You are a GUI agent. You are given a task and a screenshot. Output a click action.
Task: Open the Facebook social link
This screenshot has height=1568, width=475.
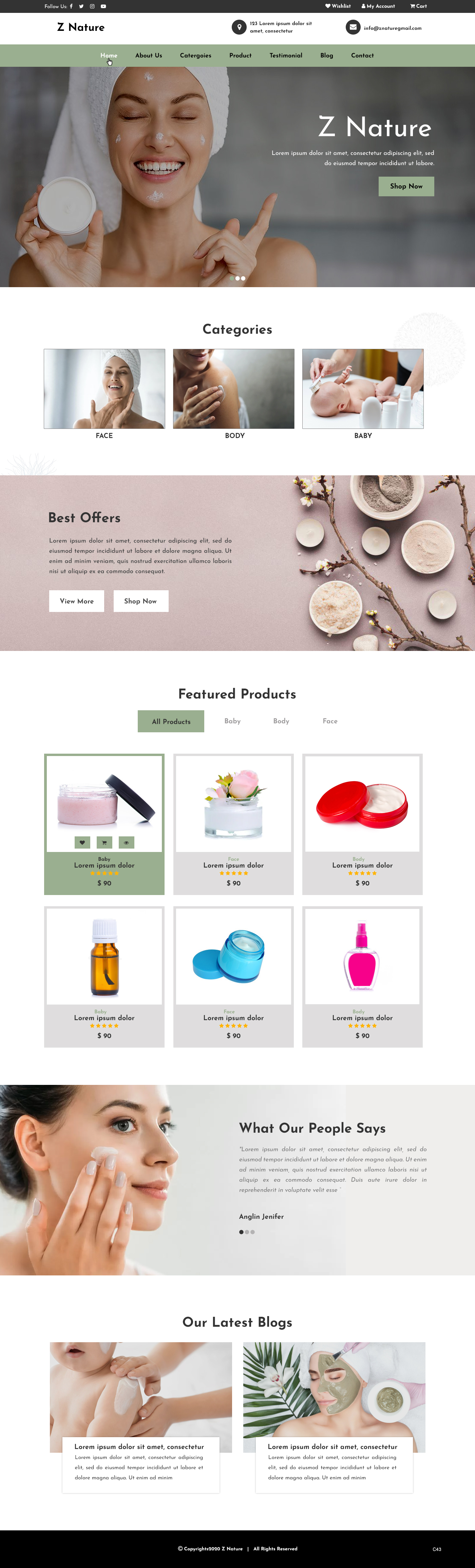pos(71,6)
